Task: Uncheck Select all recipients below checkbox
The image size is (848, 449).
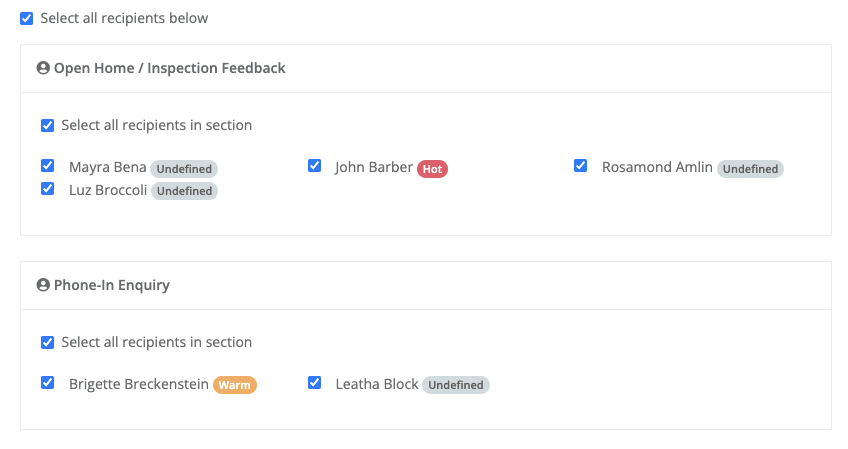Action: coord(27,19)
